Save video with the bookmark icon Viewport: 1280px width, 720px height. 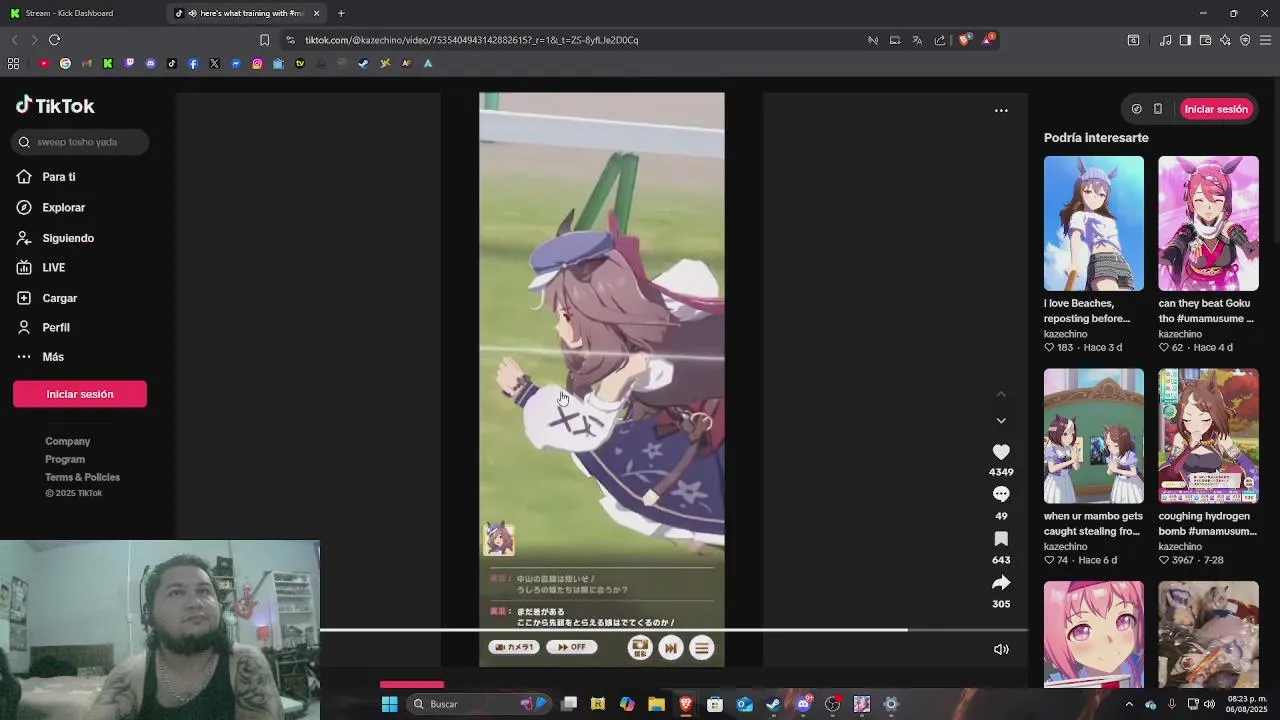coord(1001,538)
